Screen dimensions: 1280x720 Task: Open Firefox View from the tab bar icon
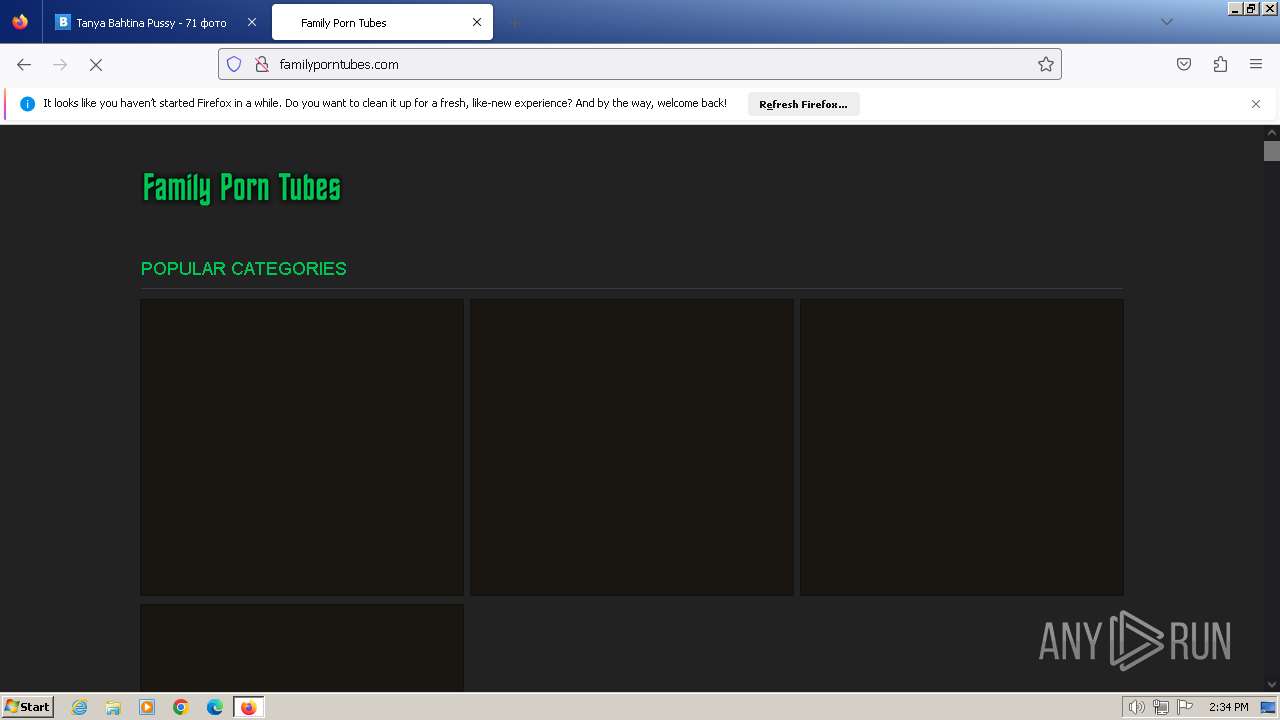coord(20,22)
